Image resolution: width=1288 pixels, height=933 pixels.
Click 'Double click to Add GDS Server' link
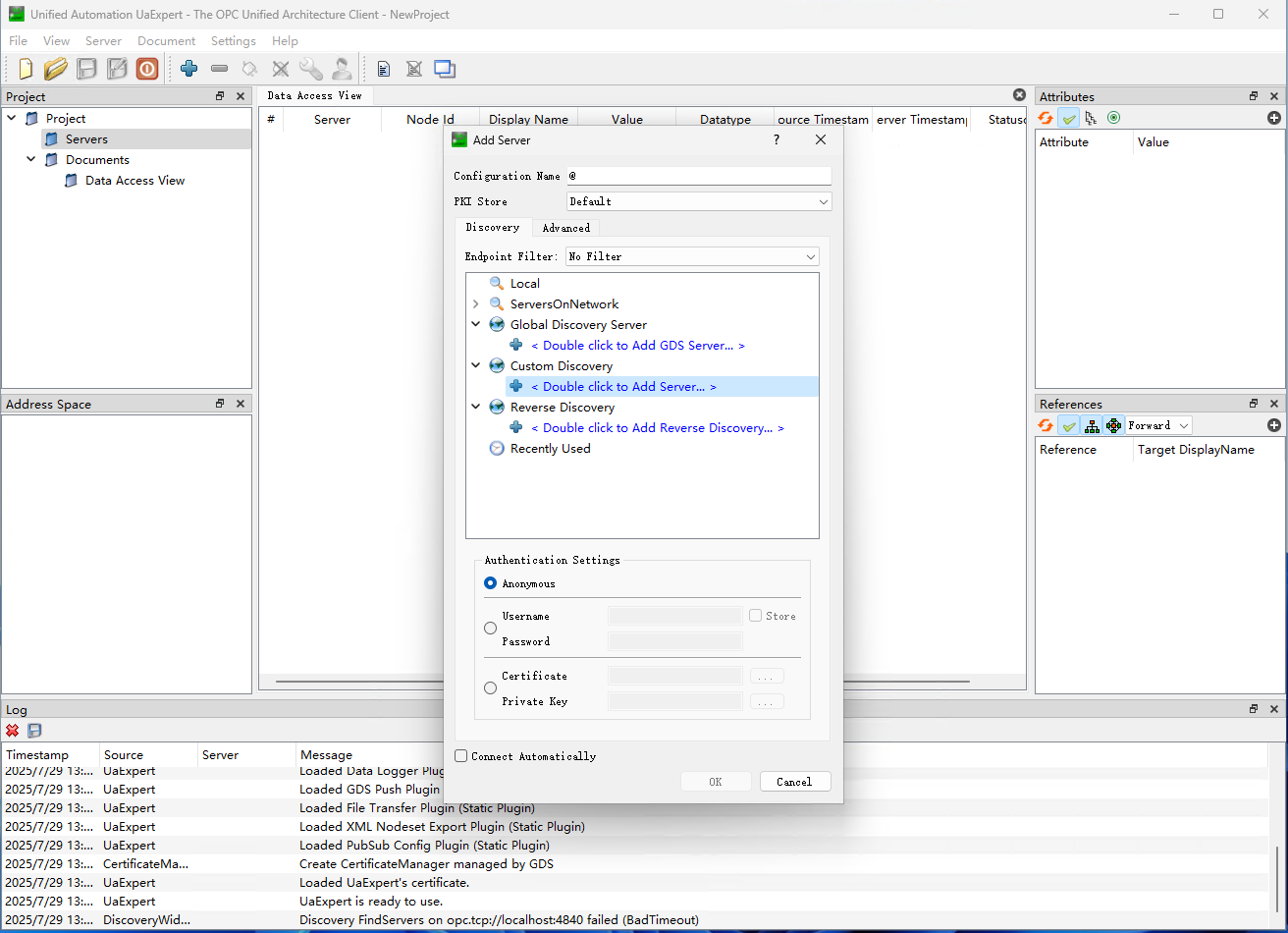(x=637, y=346)
